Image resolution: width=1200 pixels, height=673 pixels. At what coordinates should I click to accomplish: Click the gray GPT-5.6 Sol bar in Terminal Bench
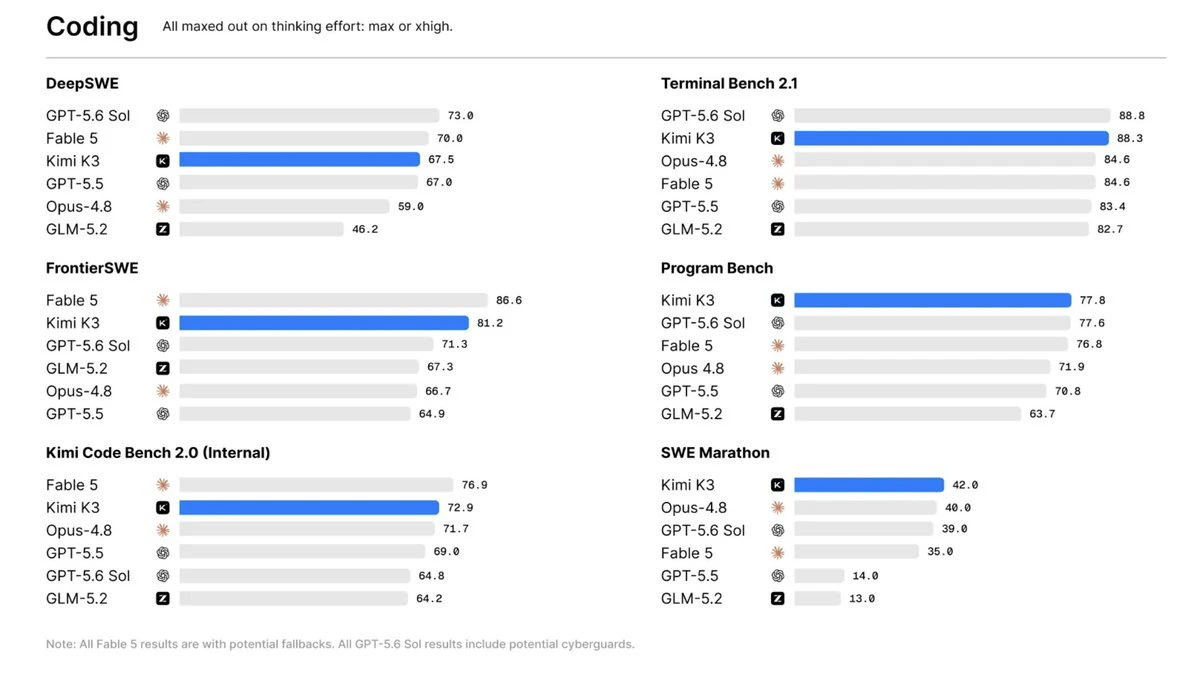coord(952,116)
